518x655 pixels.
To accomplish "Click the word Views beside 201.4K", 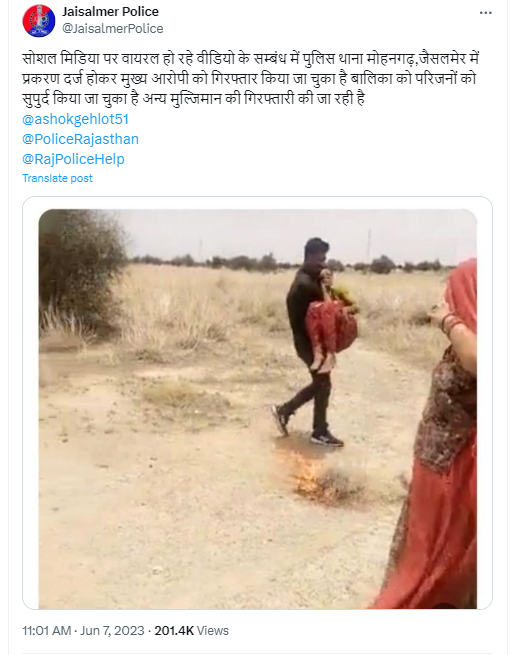I will (x=213, y=630).
